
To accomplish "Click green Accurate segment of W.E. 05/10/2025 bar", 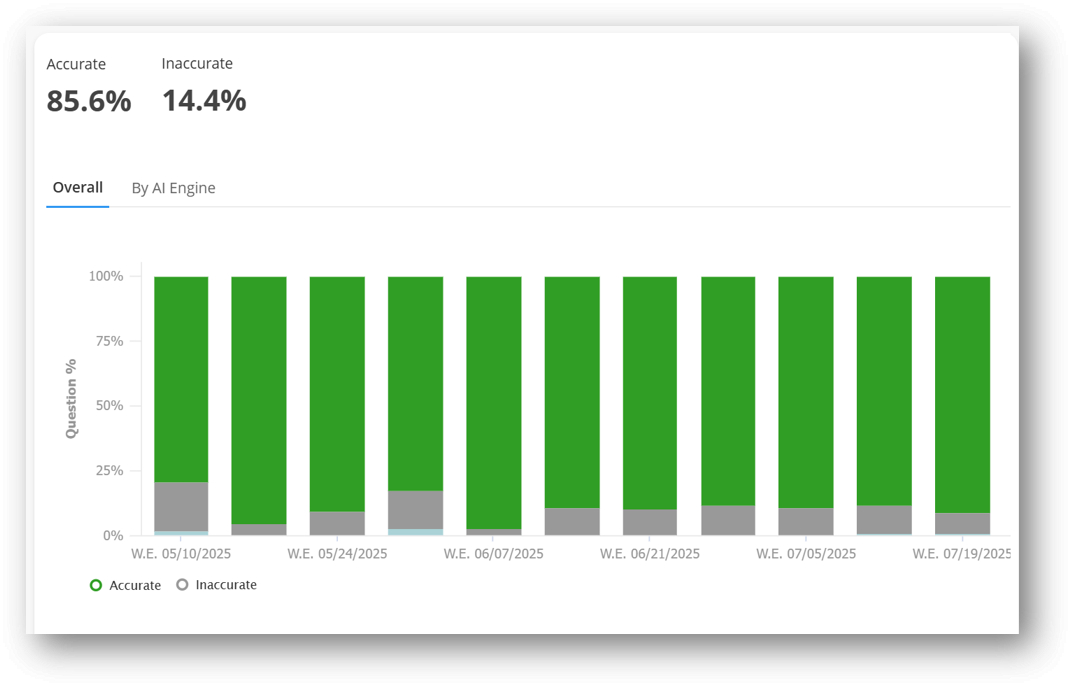I will tap(181, 380).
